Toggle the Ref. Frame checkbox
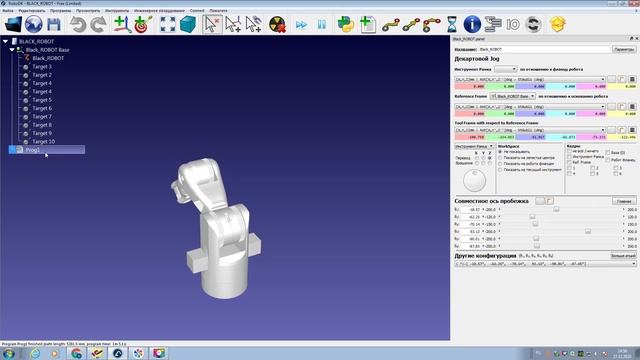 [x=569, y=162]
